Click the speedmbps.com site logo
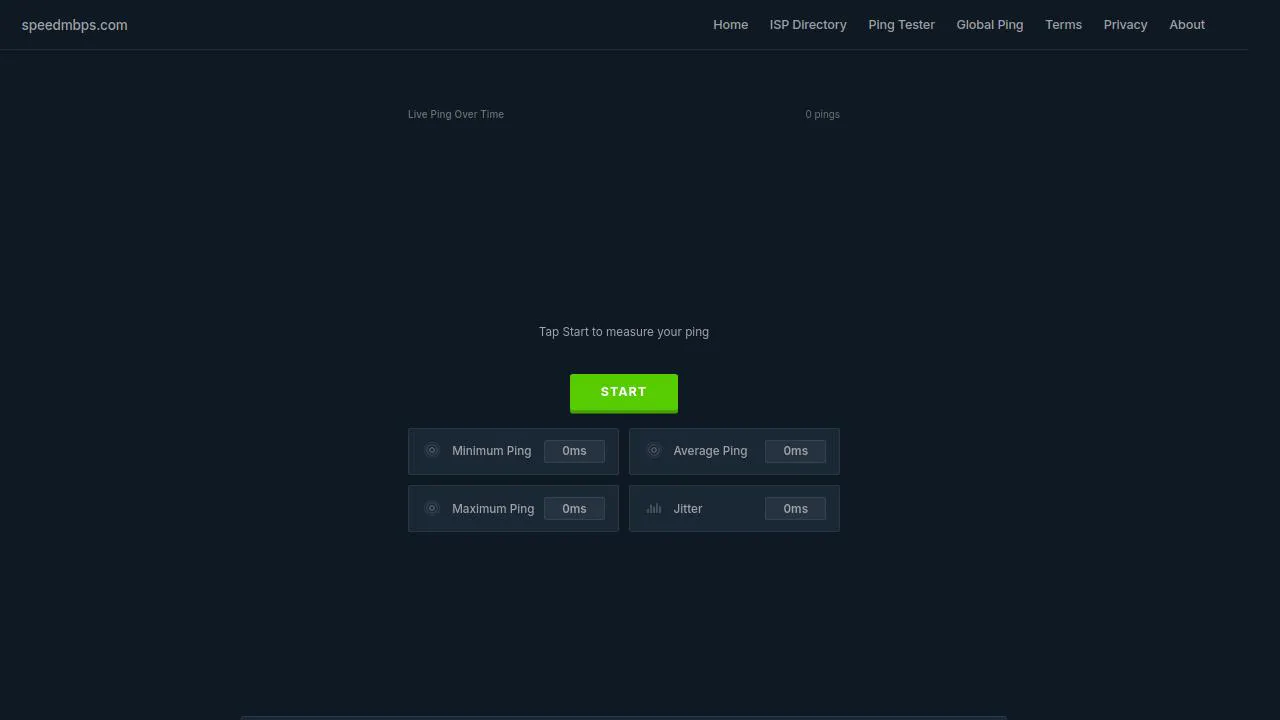Image resolution: width=1280 pixels, height=720 pixels. (x=75, y=25)
